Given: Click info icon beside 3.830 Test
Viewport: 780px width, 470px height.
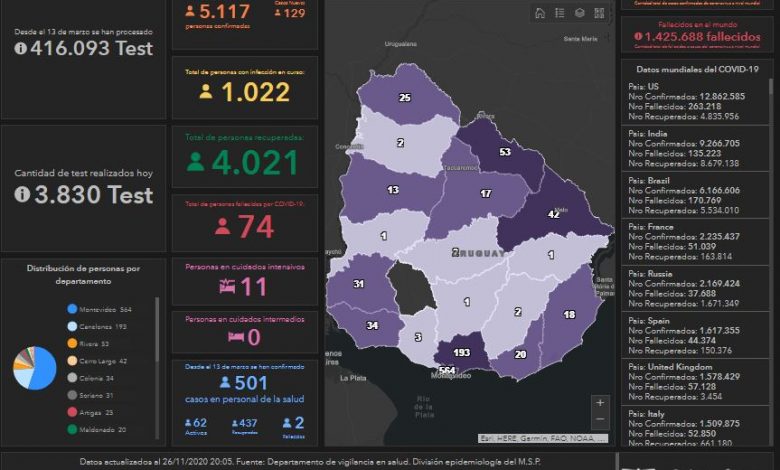Looking at the screenshot, I should [21, 195].
